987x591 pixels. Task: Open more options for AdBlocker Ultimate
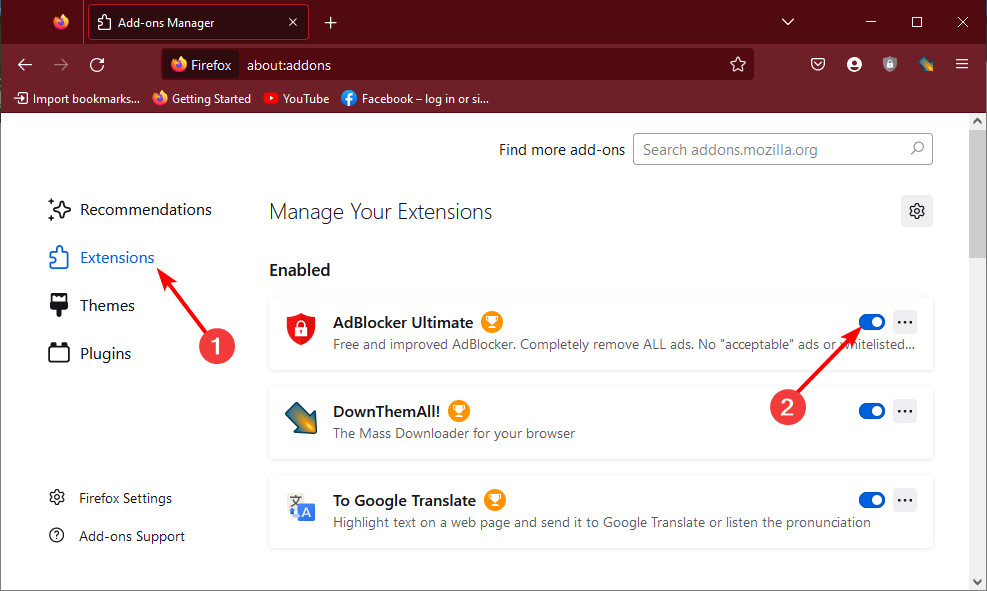905,322
